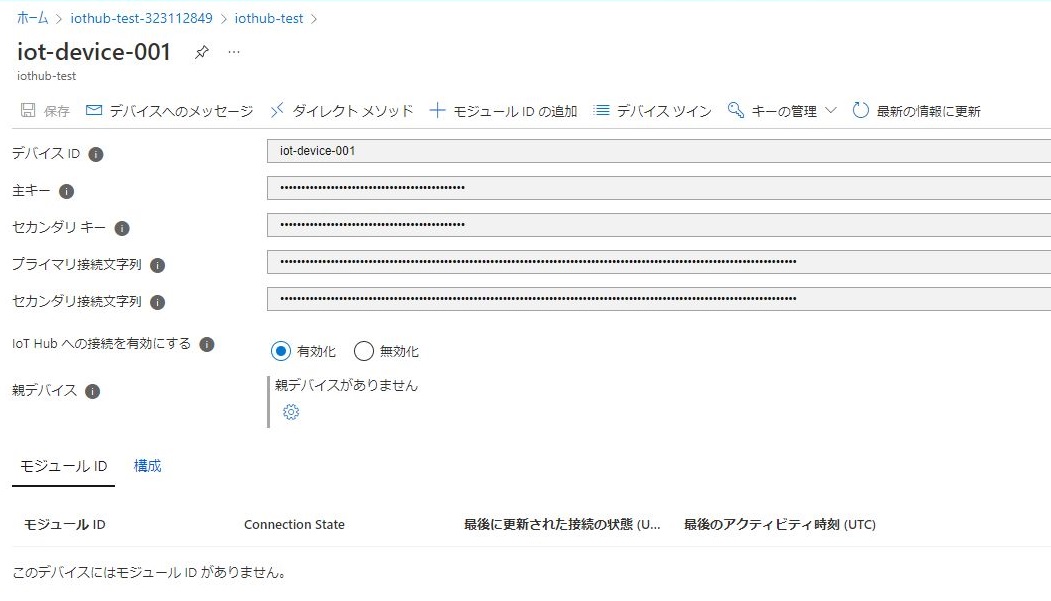Pin iot-device-001 to the dashboard
This screenshot has height=601, width=1051.
(201, 52)
